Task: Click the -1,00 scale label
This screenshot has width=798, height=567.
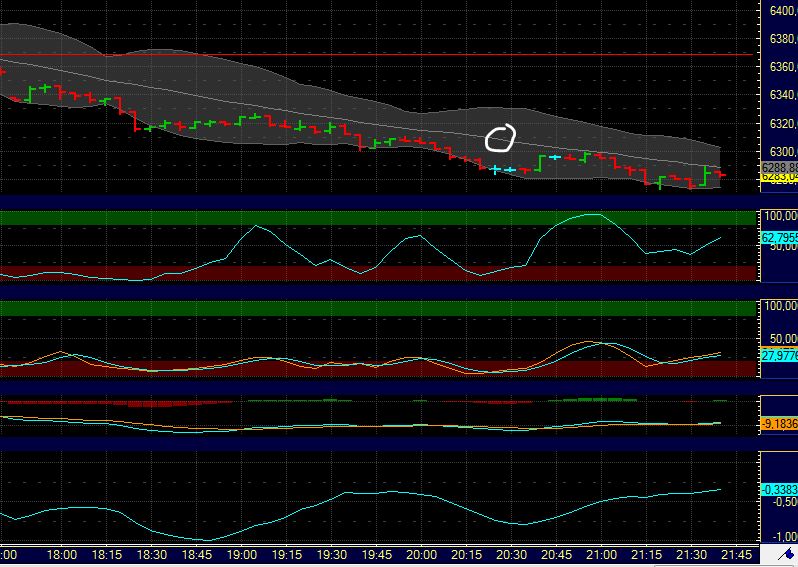Action: point(784,536)
